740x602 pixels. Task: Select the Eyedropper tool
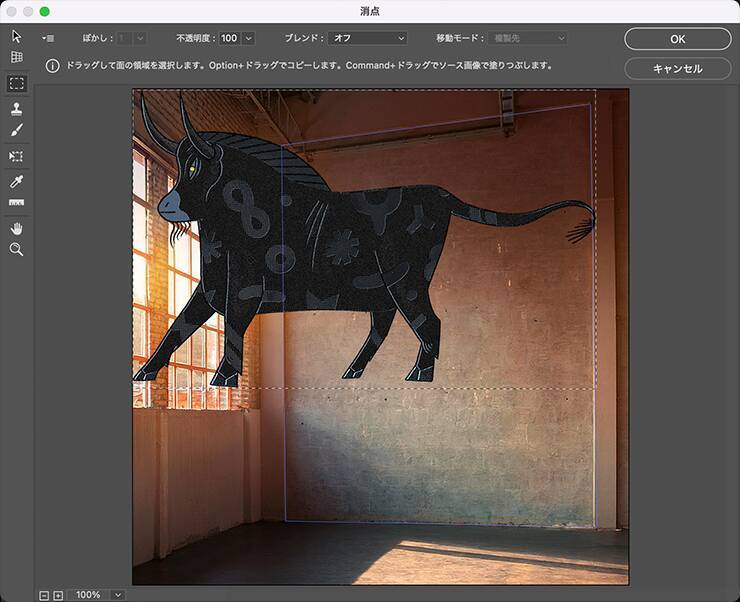coord(16,181)
